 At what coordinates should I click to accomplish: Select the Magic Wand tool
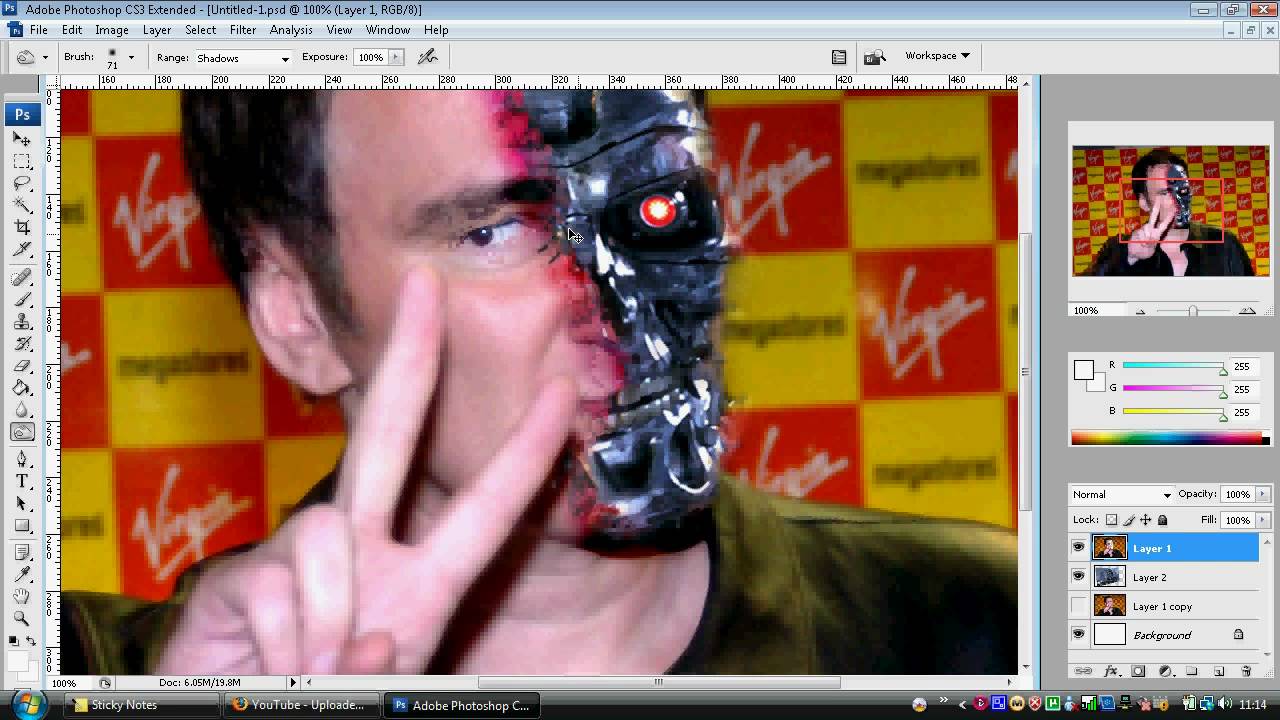[x=22, y=205]
